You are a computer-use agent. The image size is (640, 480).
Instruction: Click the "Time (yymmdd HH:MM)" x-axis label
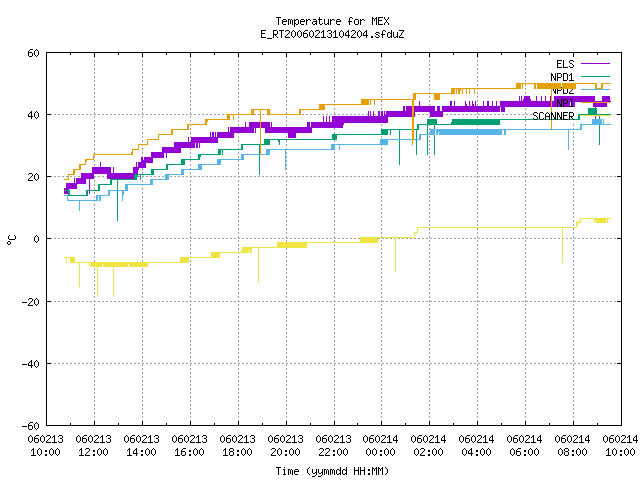(332, 471)
